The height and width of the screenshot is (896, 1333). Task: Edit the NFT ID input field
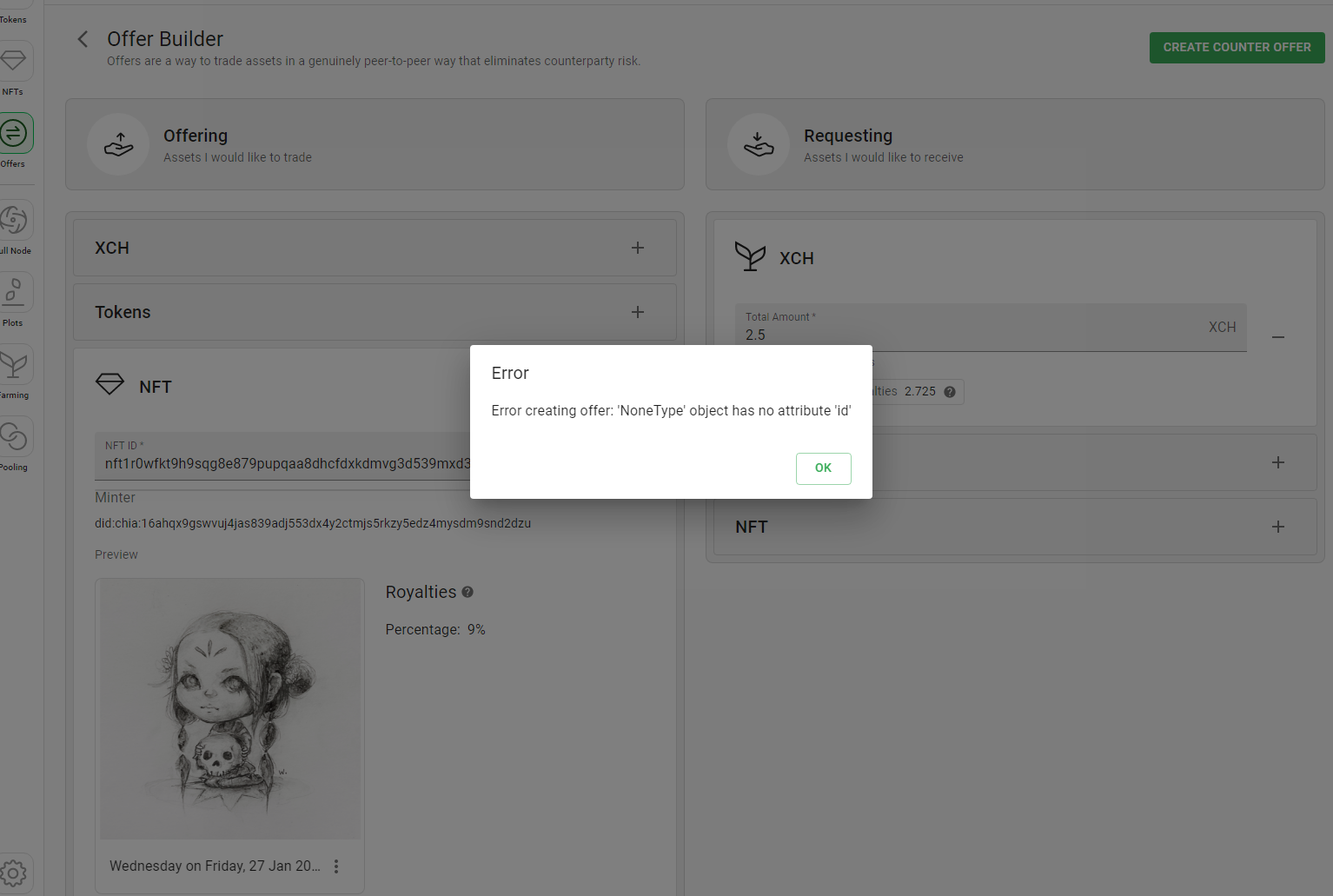tap(287, 463)
